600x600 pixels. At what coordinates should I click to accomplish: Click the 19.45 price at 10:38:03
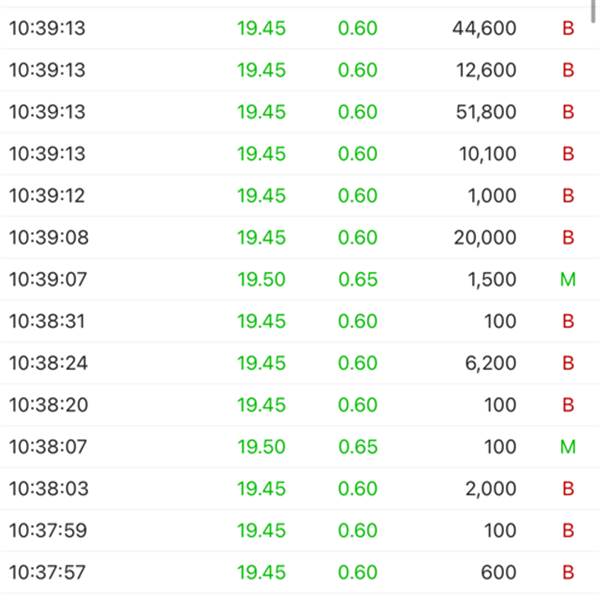(x=261, y=489)
